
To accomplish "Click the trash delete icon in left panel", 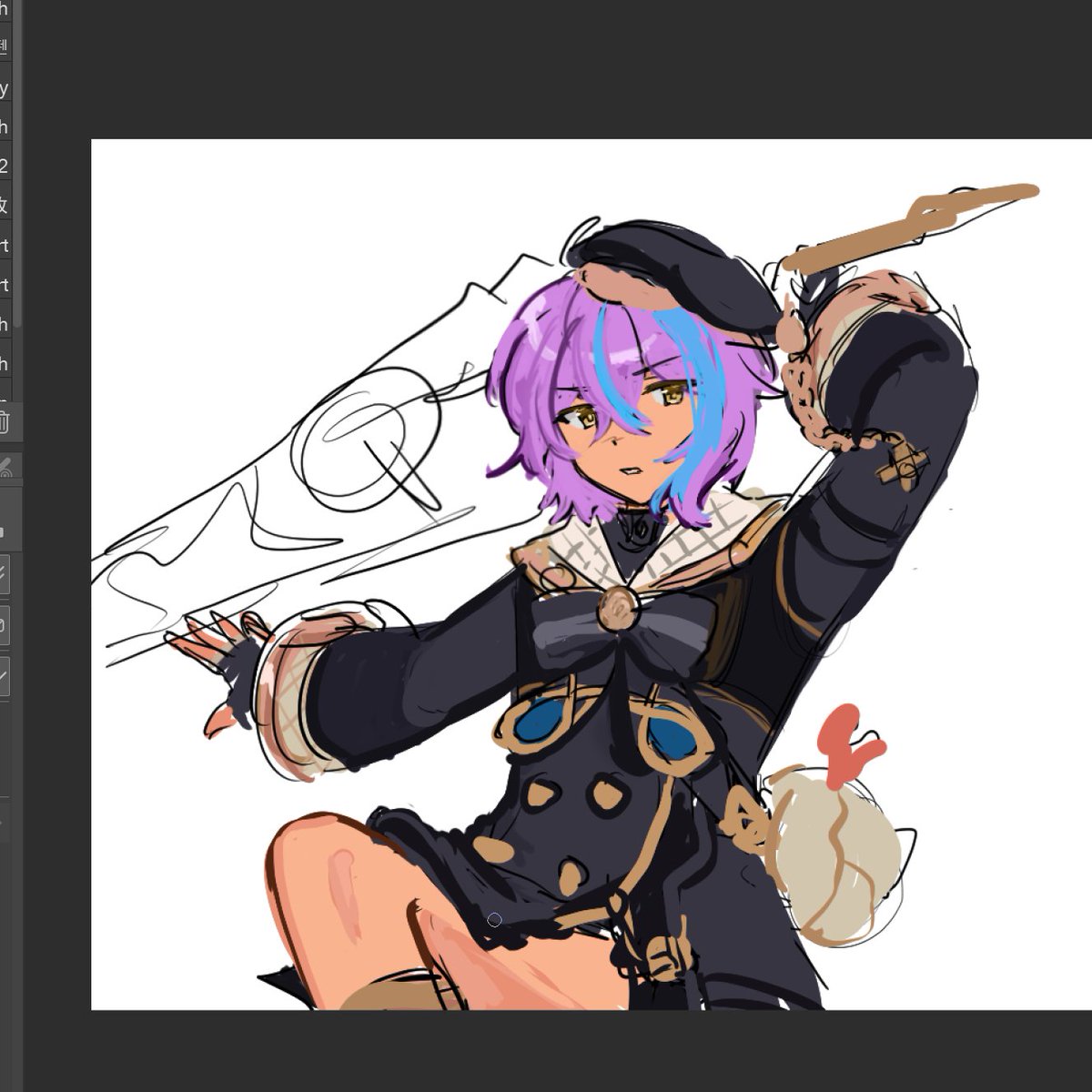I will click(x=3, y=422).
